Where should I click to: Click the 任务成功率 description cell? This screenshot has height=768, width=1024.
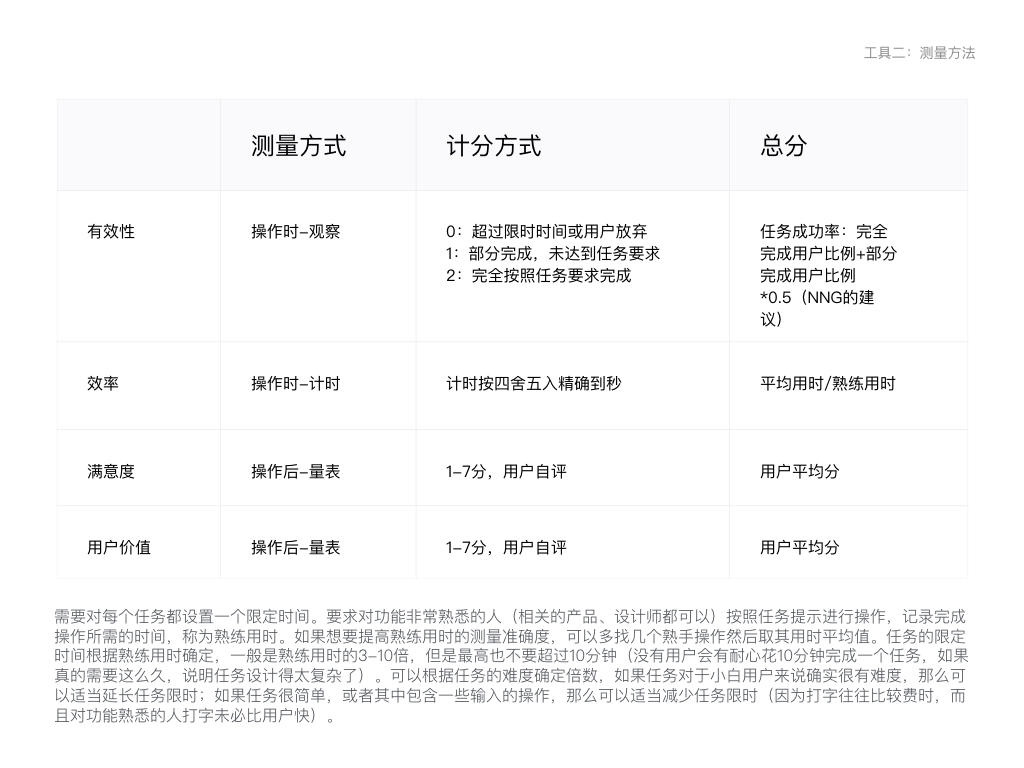tap(828, 275)
